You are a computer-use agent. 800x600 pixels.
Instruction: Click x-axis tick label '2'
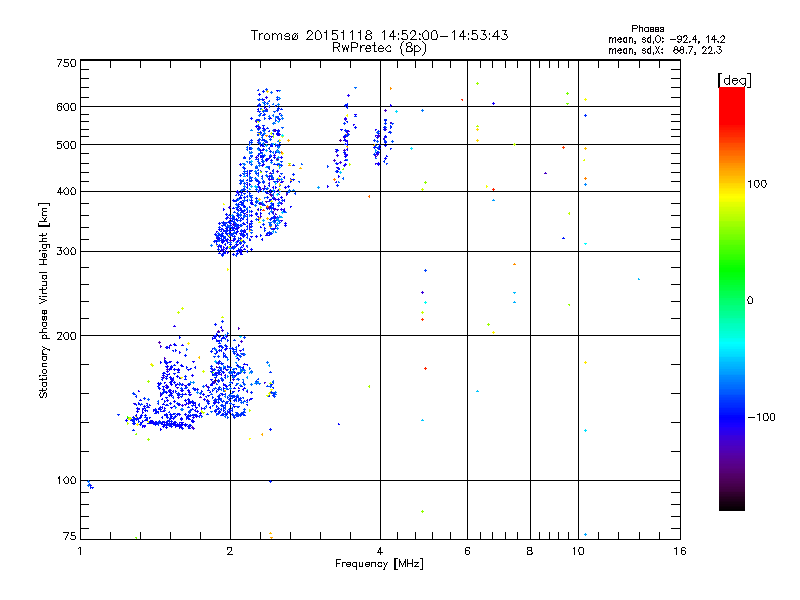coord(230,551)
